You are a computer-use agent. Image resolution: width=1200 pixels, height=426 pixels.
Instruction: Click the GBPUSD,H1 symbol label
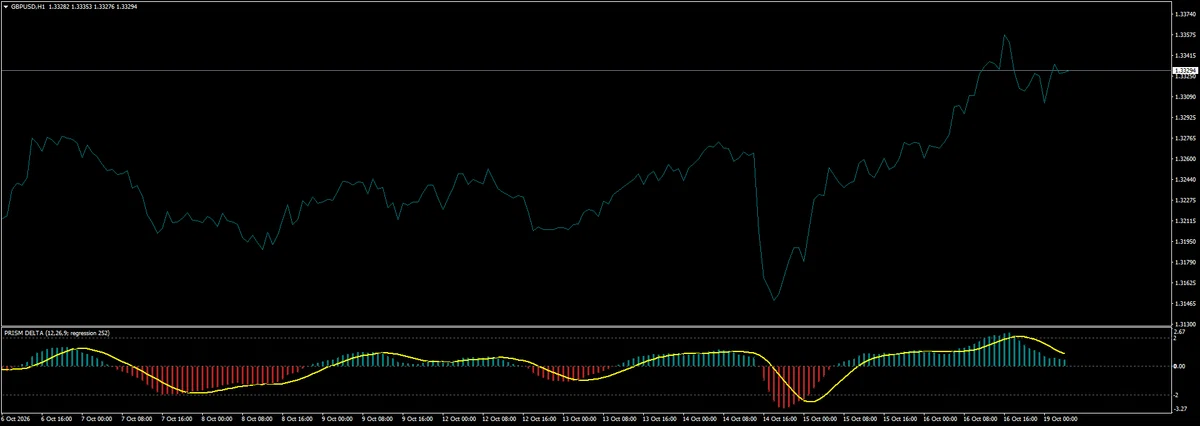[29, 5]
